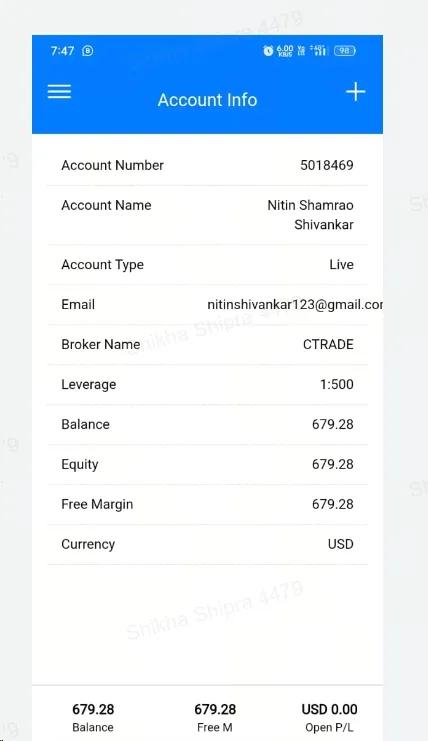The height and width of the screenshot is (741, 428).
Task: Select the Broker Name CTRADE row
Action: (207, 344)
